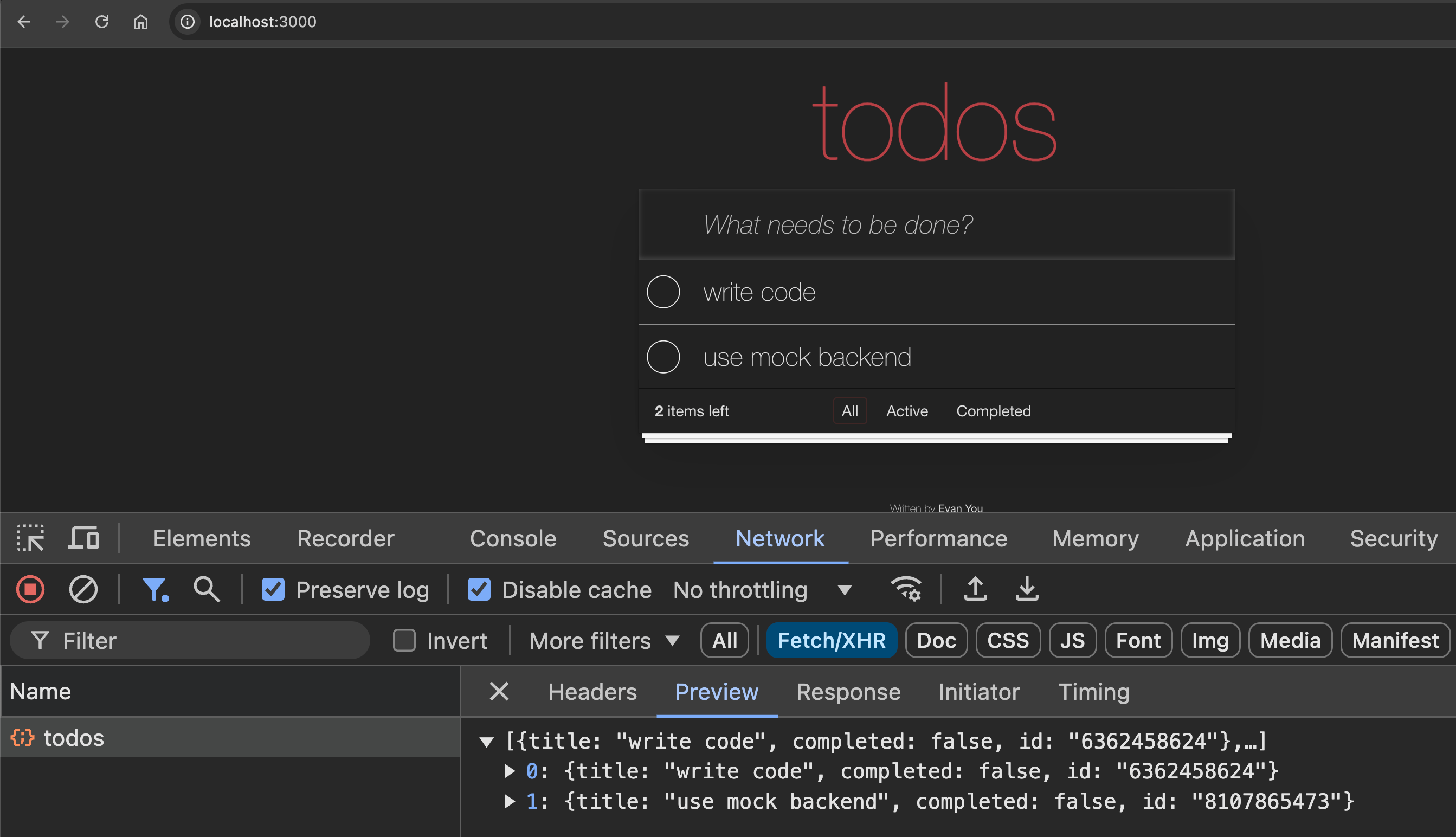
Task: Switch to the Response tab
Action: (x=848, y=692)
